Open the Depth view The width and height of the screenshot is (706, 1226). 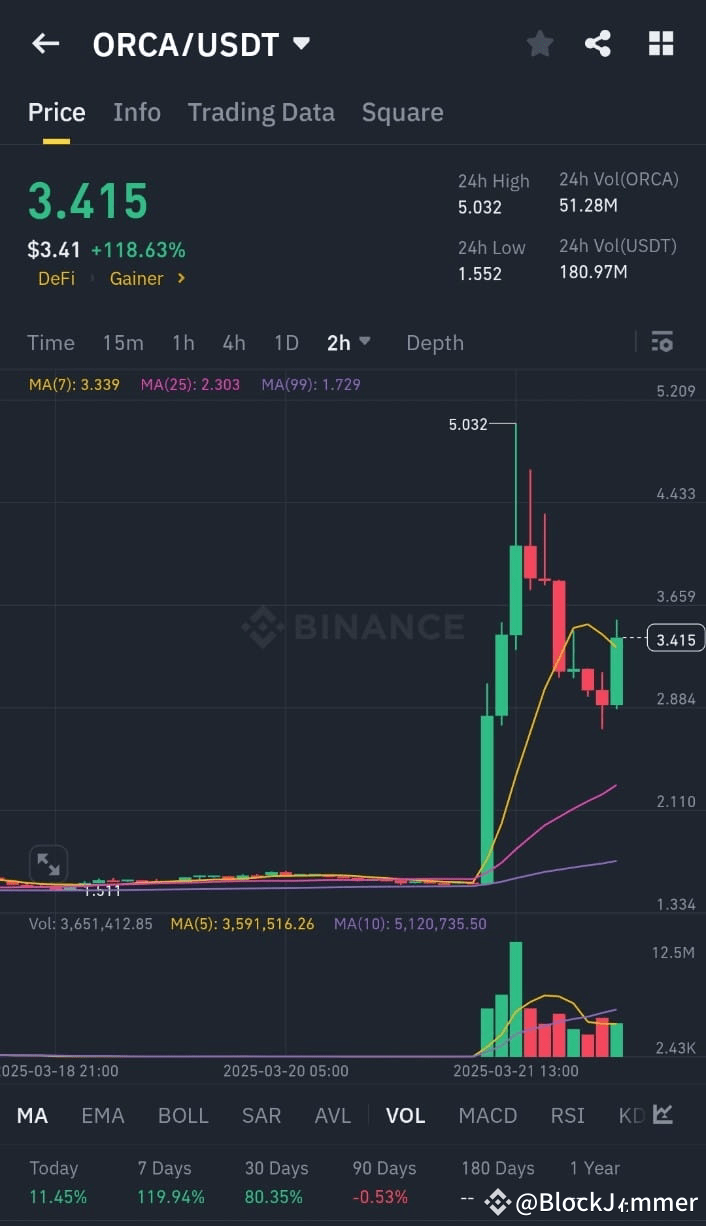434,342
